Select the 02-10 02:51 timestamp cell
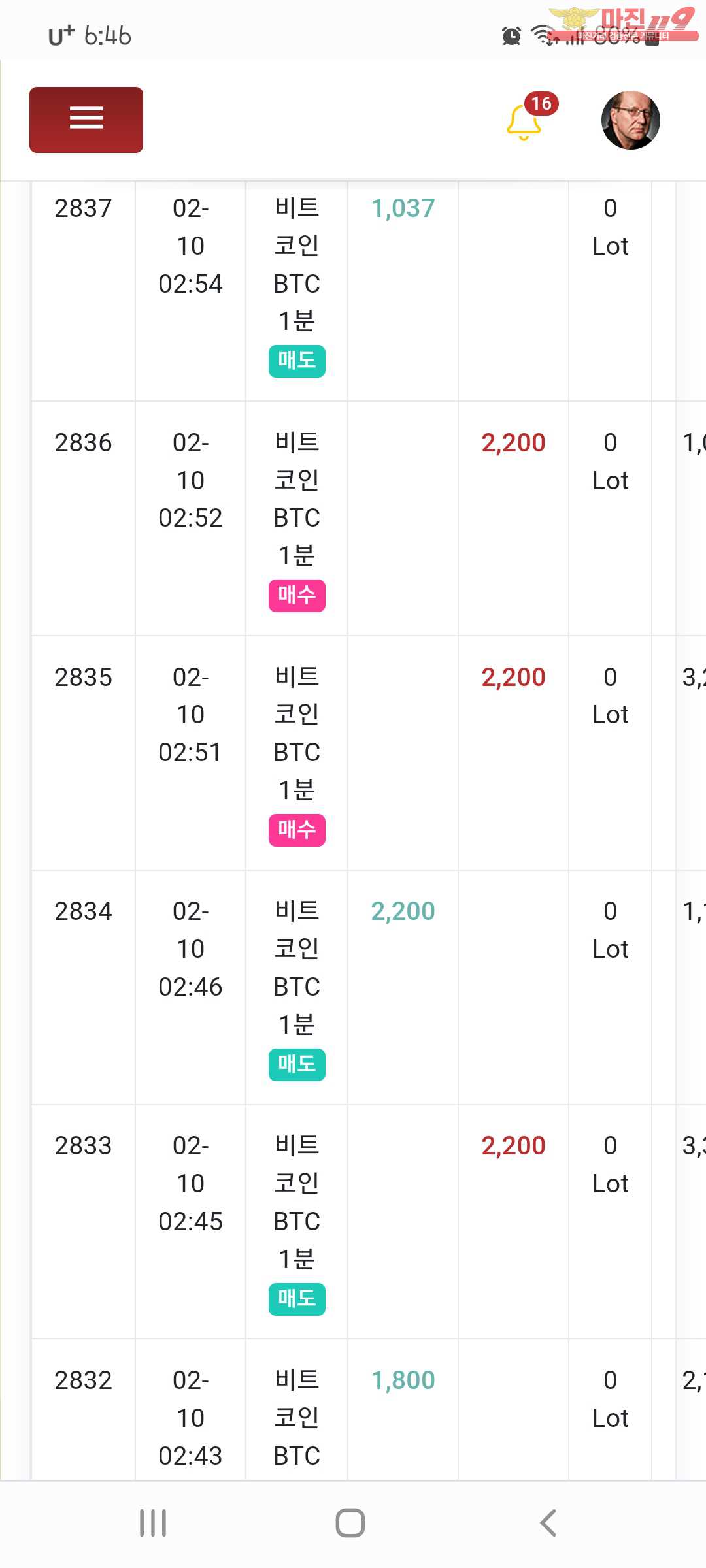Screen dimensions: 706x1568 pyautogui.click(x=190, y=715)
